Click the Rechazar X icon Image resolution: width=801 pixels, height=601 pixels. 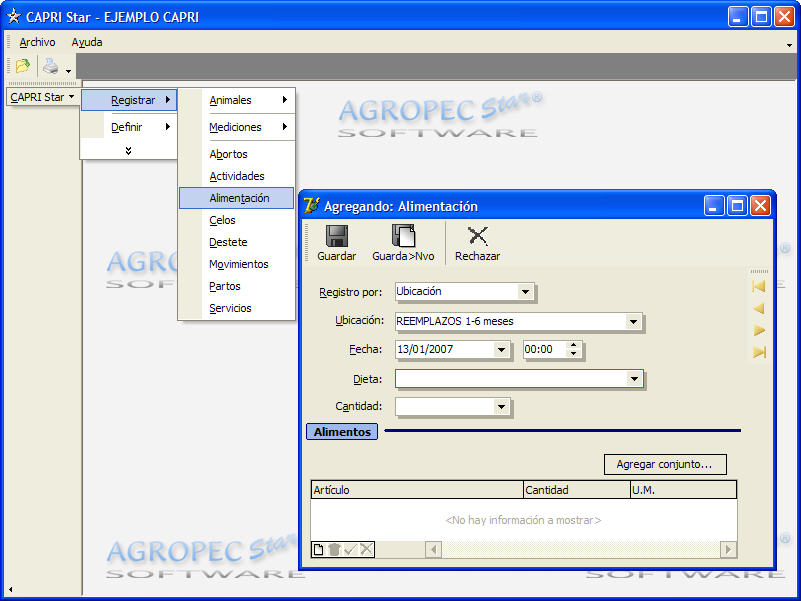pyautogui.click(x=478, y=236)
